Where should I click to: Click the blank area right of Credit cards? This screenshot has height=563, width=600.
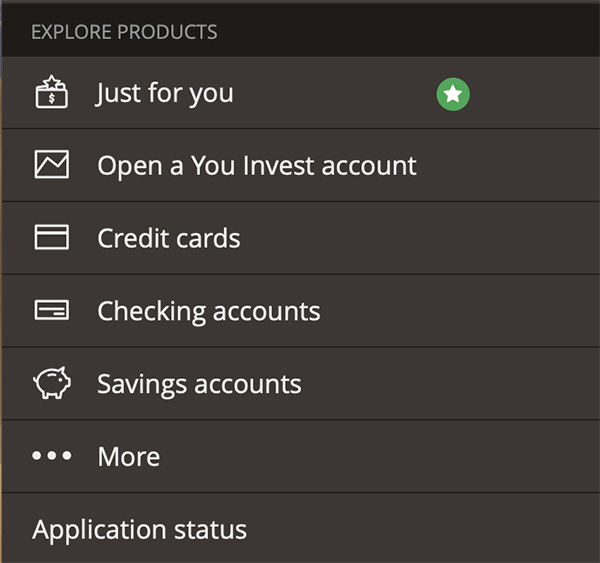419,238
